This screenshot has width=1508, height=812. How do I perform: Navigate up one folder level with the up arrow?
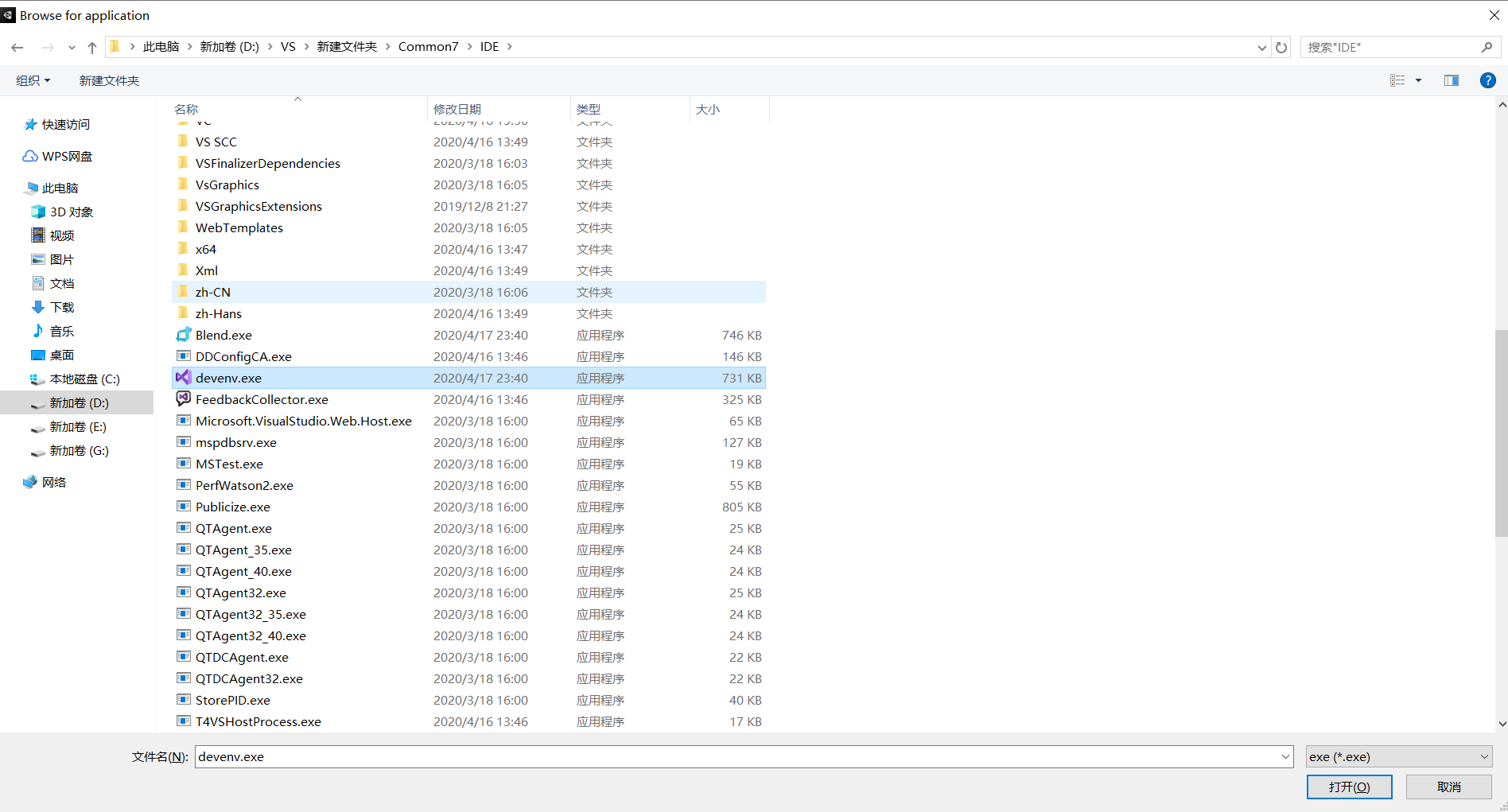click(x=91, y=47)
